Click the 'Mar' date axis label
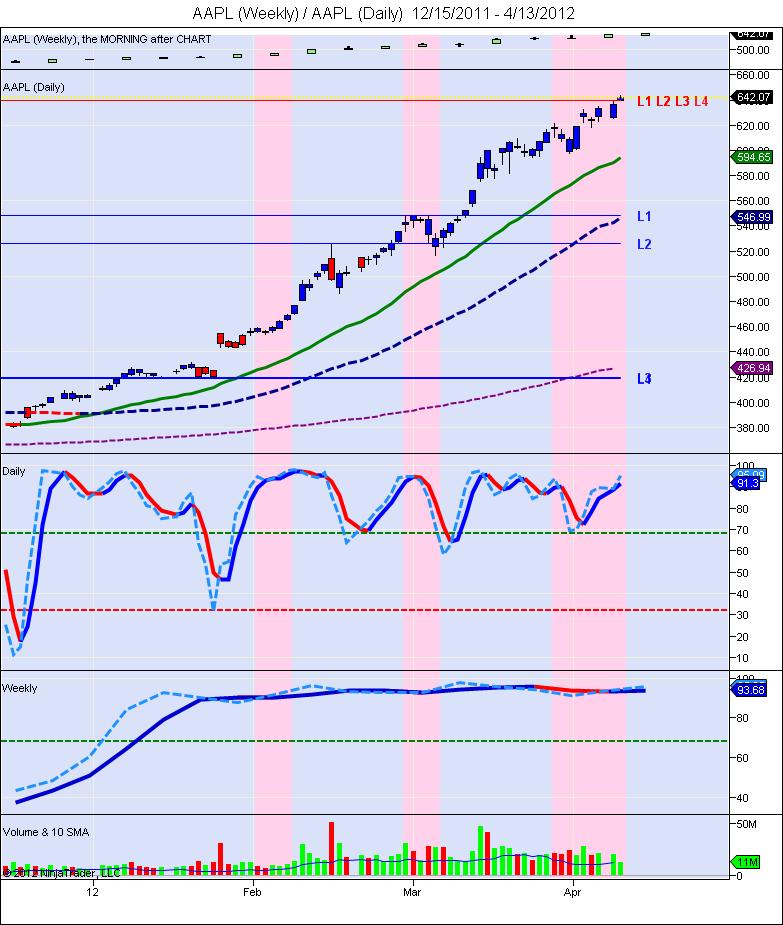The height and width of the screenshot is (925, 783). click(x=412, y=892)
